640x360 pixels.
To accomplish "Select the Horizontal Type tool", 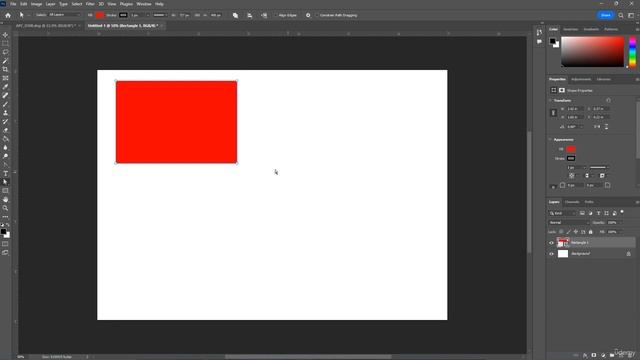I will point(5,173).
